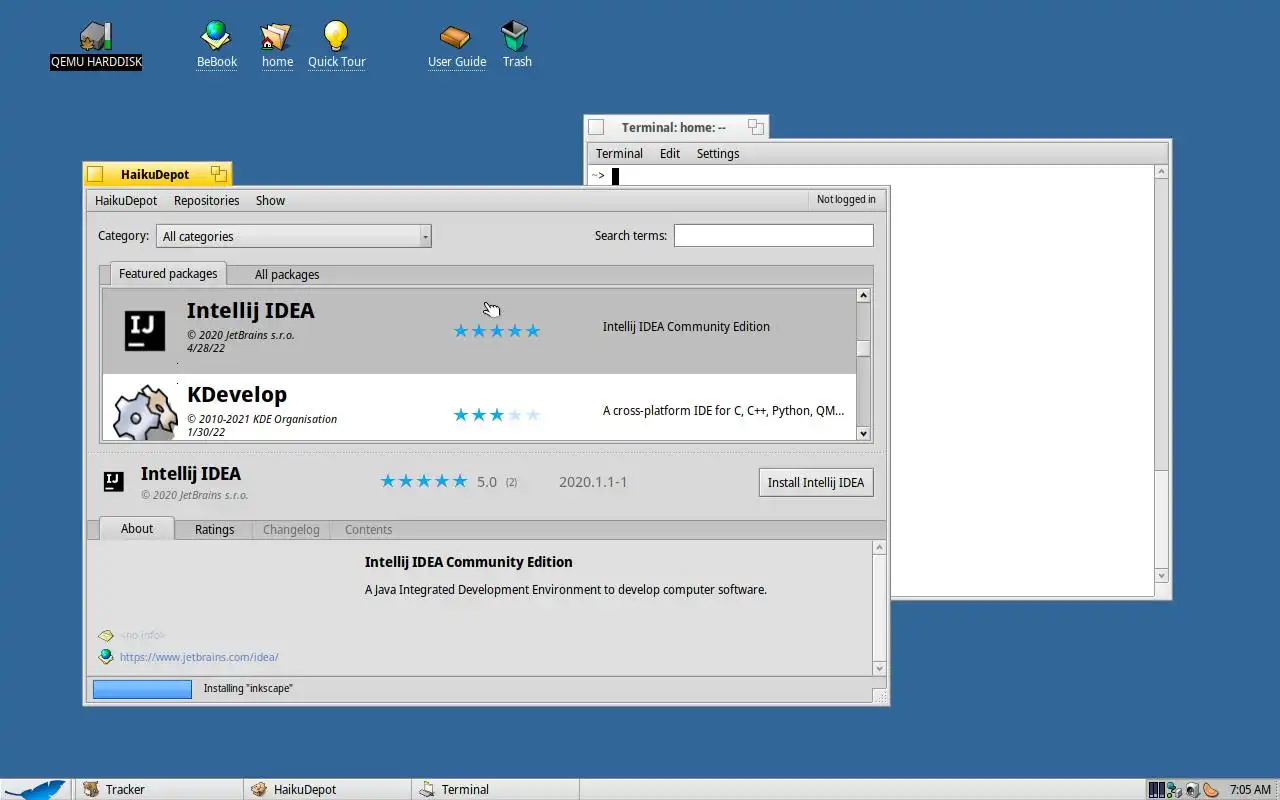Viewport: 1280px width, 800px height.
Task: Select the Changelog tab
Action: coord(291,530)
